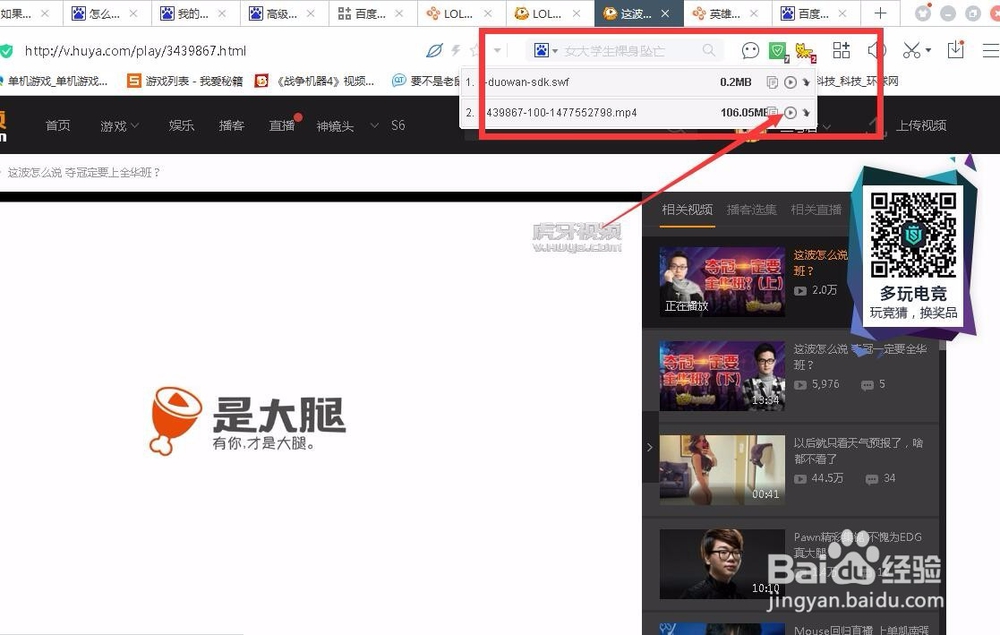Screen dimensions: 1000x635
Task: Select the 相关直播 sidebar tab
Action: [816, 210]
